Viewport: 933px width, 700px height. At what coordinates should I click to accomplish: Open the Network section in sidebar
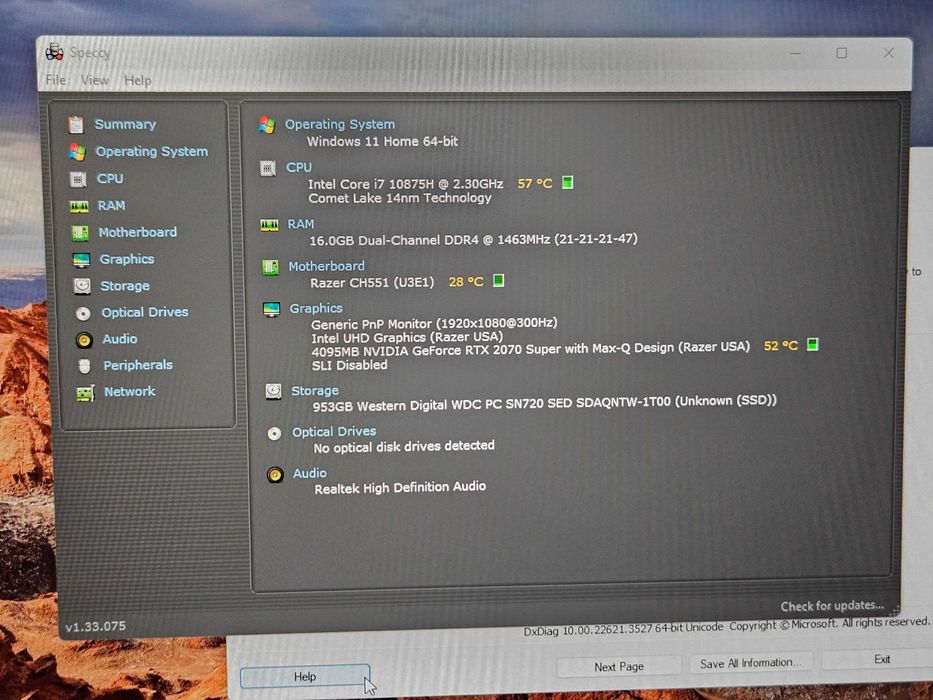click(130, 391)
